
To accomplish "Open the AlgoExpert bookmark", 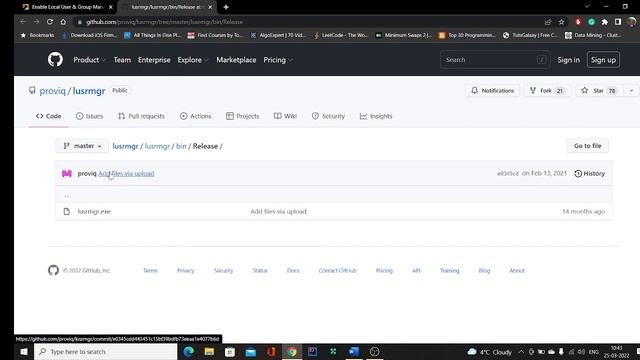I will tap(278, 36).
